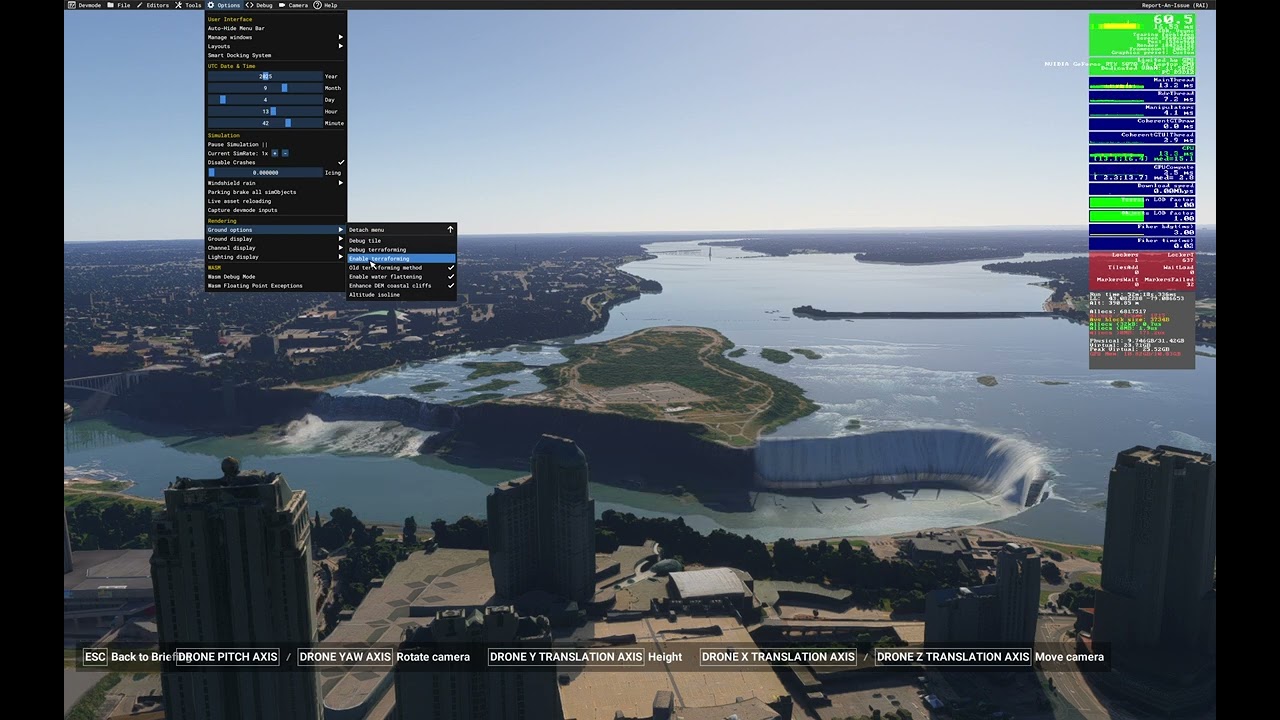Click the DRONE Z TRANSLATION AXIS label

click(x=953, y=657)
